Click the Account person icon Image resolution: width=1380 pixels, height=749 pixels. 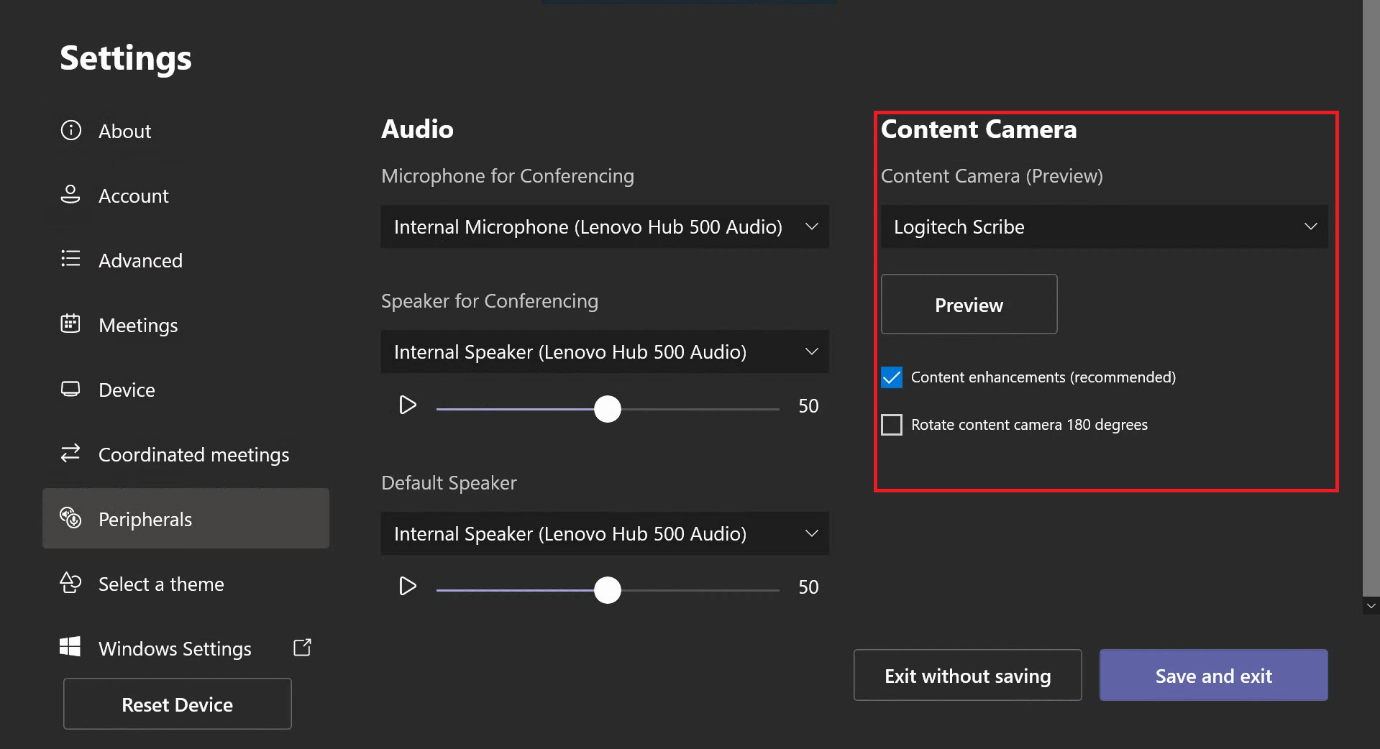[x=70, y=195]
